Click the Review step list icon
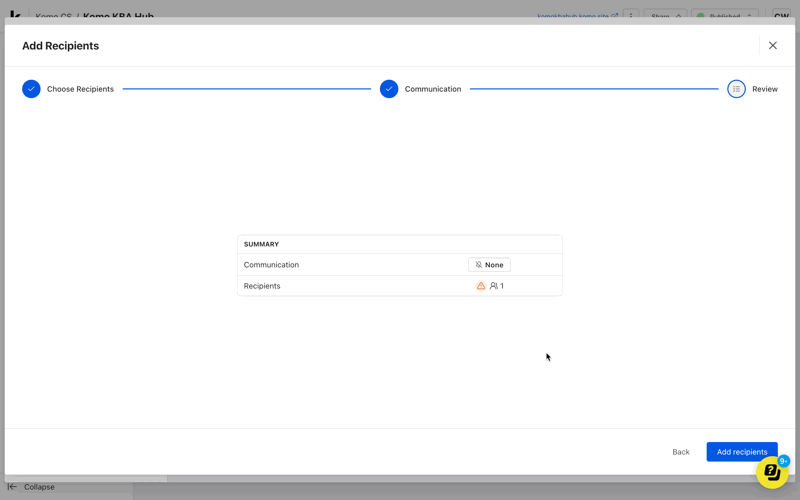This screenshot has height=500, width=800. [736, 89]
